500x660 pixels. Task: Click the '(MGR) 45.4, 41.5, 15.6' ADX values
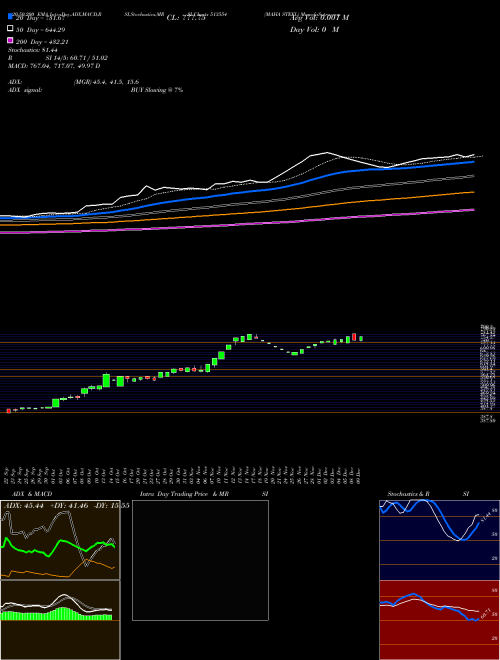pos(106,82)
